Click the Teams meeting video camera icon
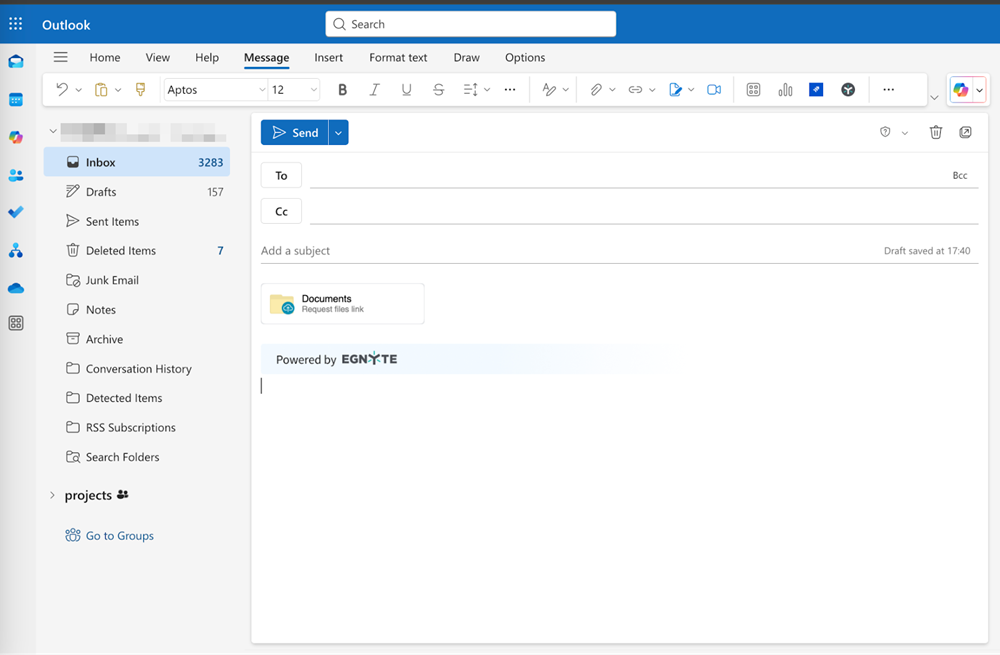 tap(714, 90)
